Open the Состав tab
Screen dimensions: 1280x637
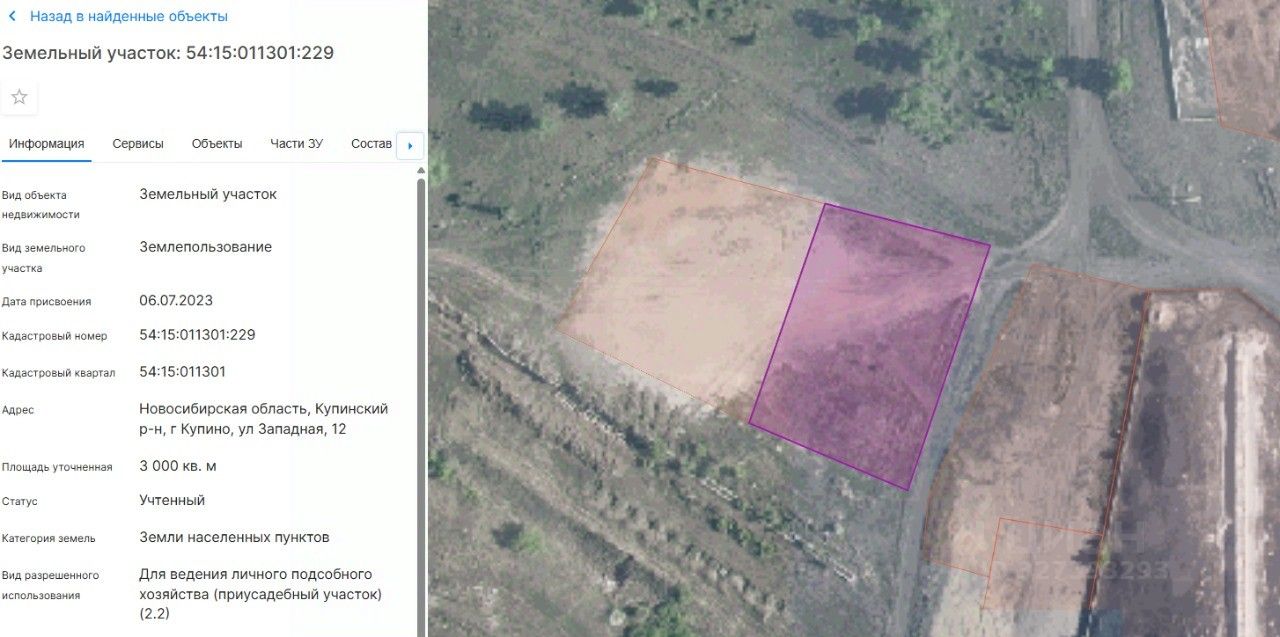[x=371, y=144]
